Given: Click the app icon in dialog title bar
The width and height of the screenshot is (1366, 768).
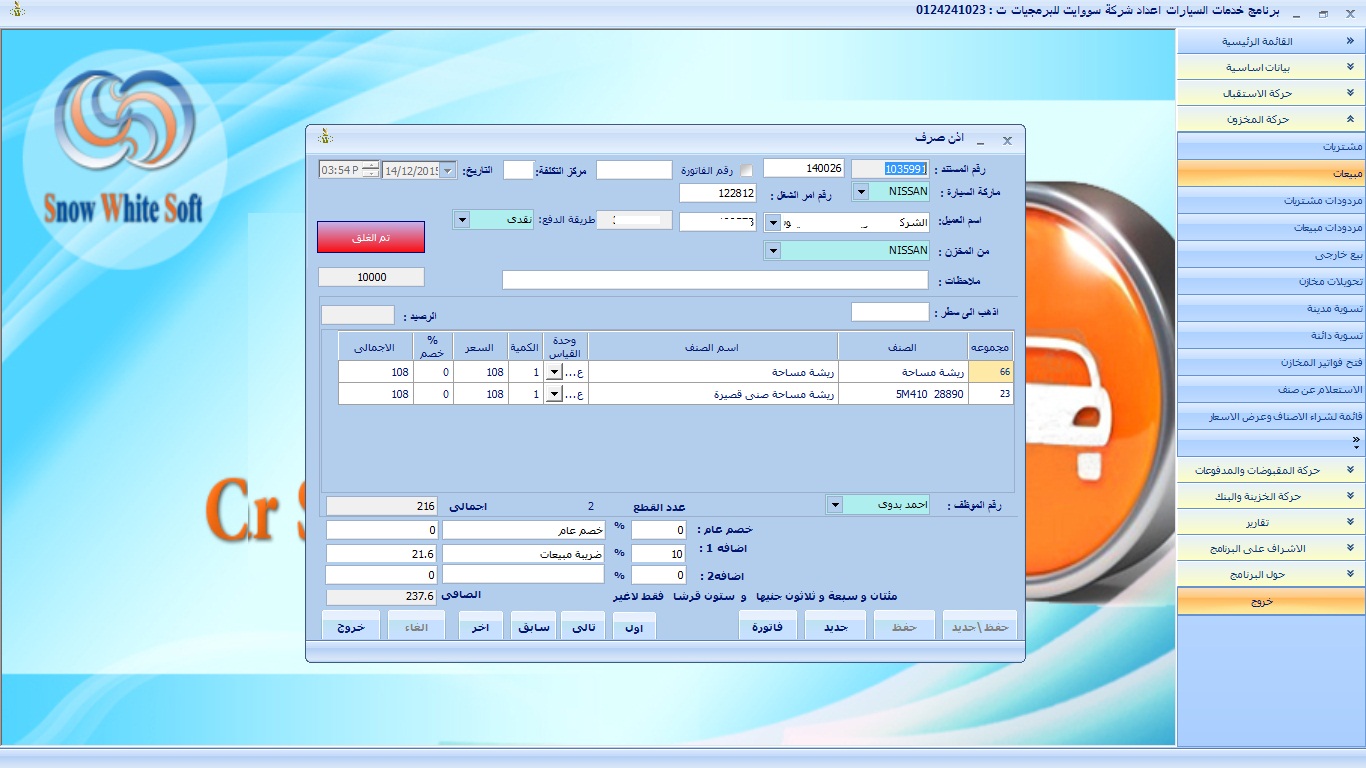Looking at the screenshot, I should pos(324,138).
